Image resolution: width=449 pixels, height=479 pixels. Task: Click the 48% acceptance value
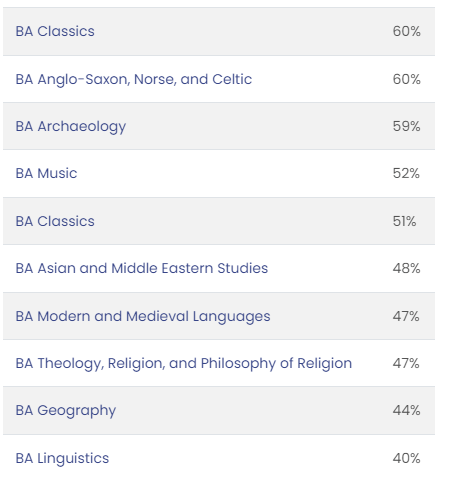click(x=406, y=268)
